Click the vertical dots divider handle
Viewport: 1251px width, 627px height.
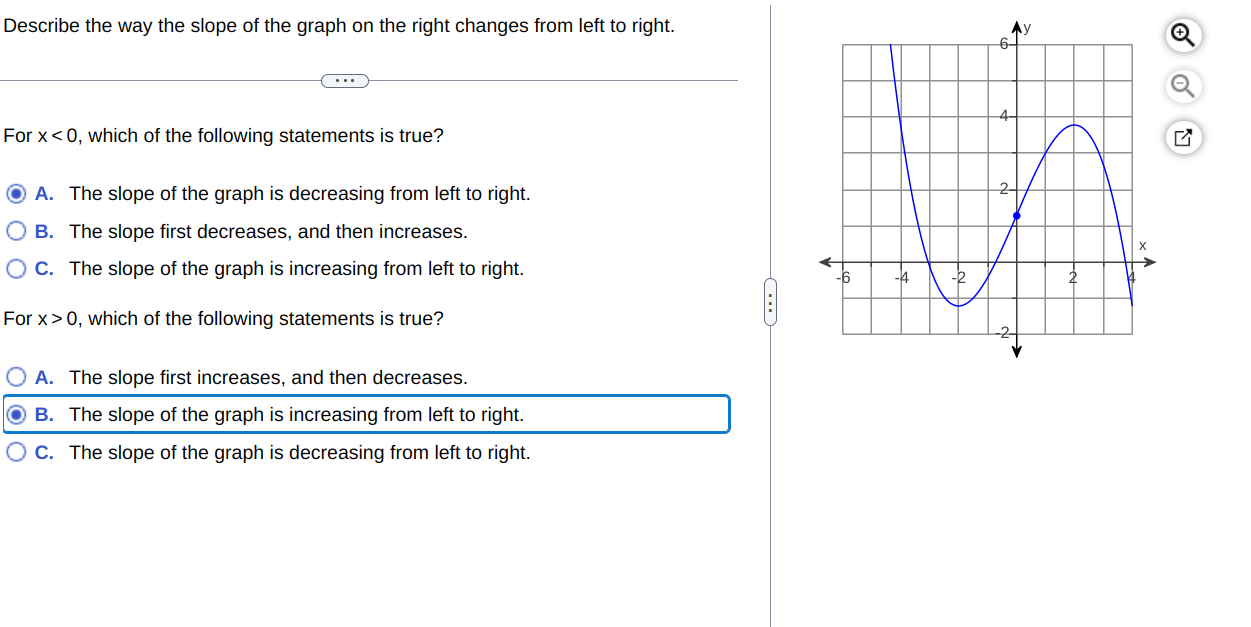coord(770,301)
